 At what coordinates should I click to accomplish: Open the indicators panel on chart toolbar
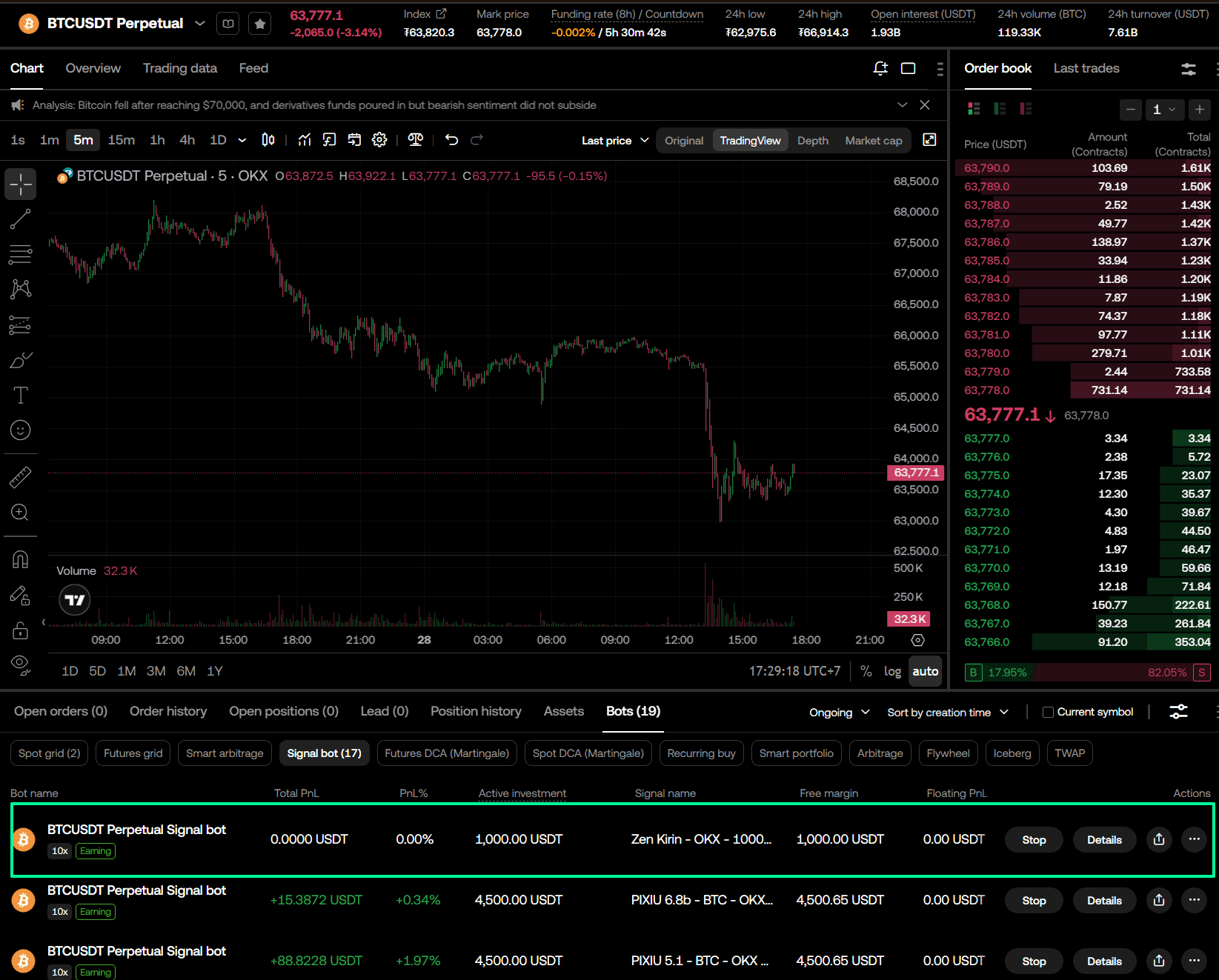point(304,139)
